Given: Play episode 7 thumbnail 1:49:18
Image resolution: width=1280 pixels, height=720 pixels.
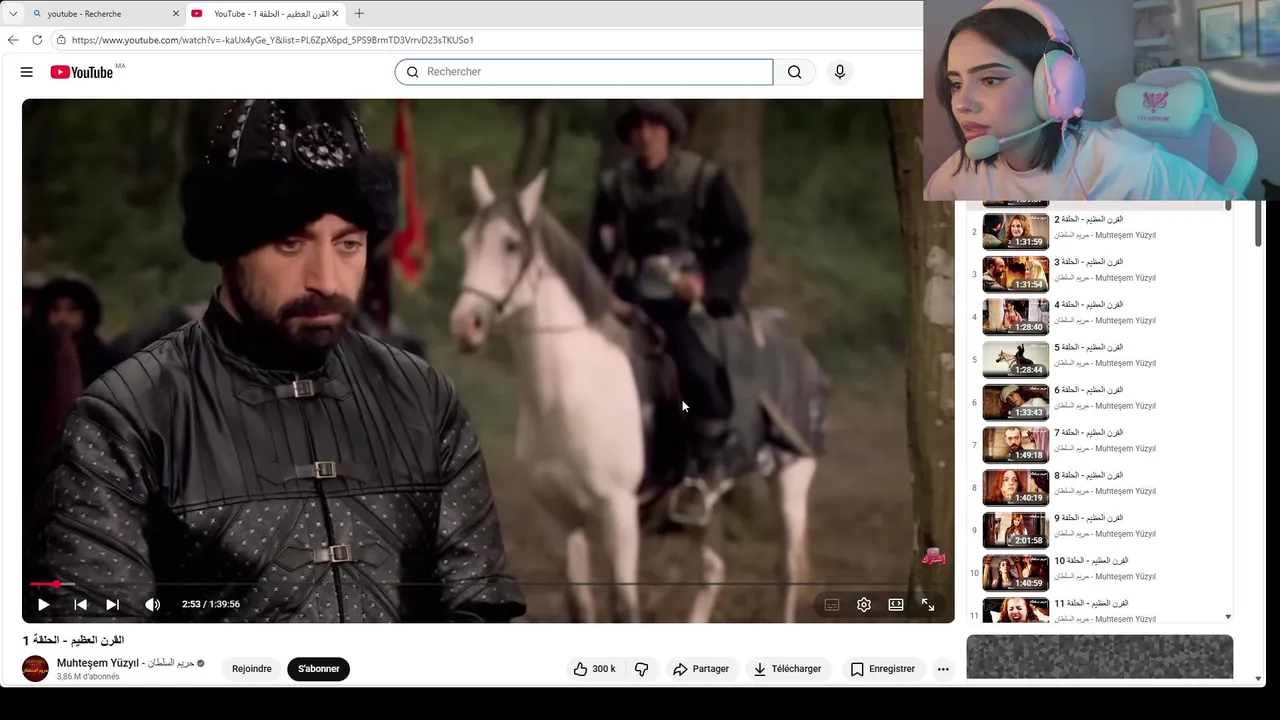Looking at the screenshot, I should tap(1015, 445).
